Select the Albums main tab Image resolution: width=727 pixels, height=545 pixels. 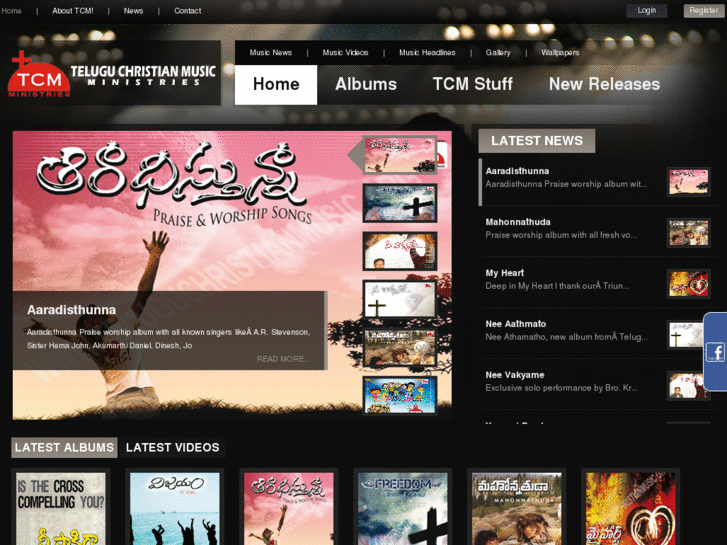tap(366, 84)
